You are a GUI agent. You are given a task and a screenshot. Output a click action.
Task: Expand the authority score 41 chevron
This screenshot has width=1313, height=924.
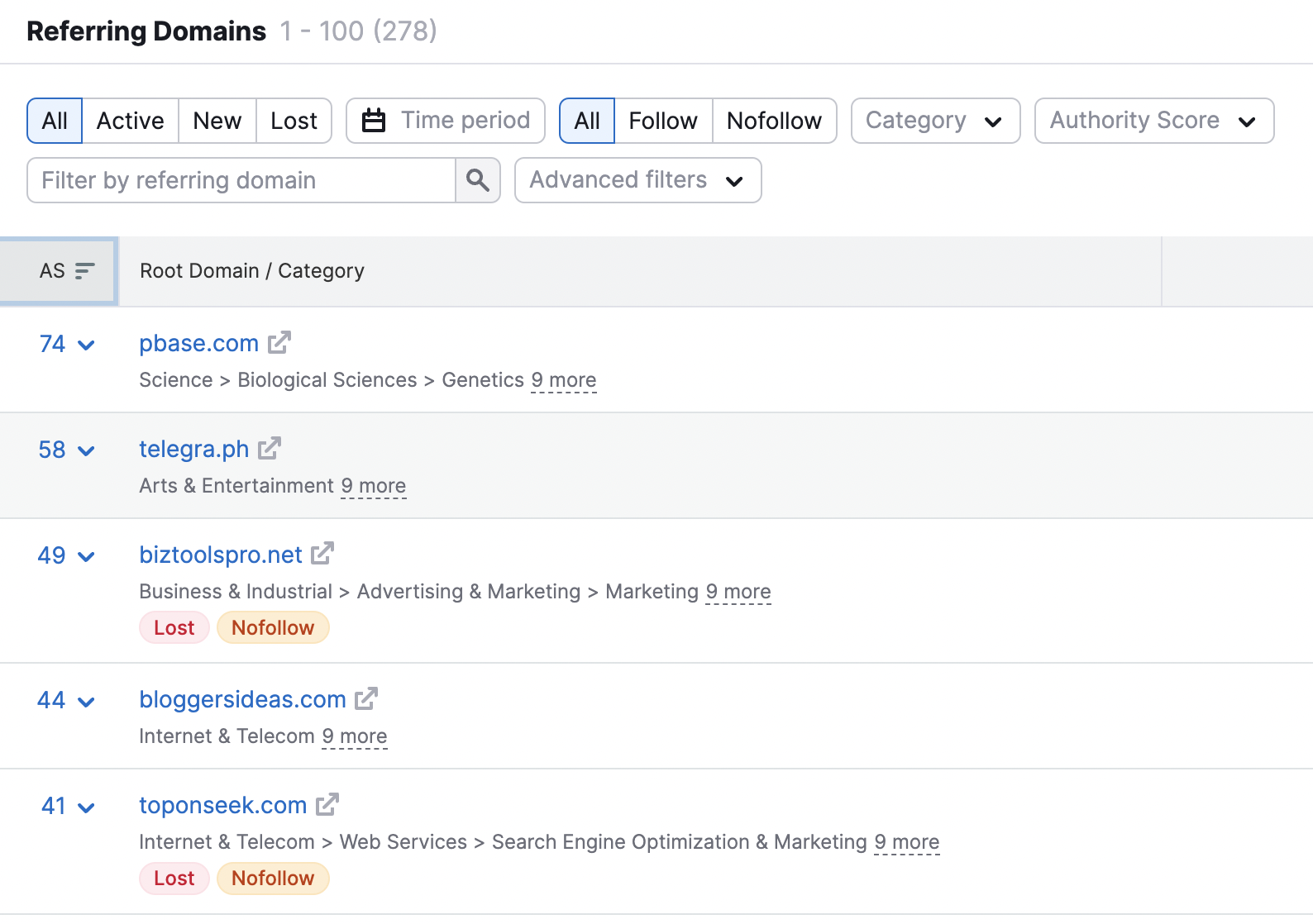coord(86,807)
